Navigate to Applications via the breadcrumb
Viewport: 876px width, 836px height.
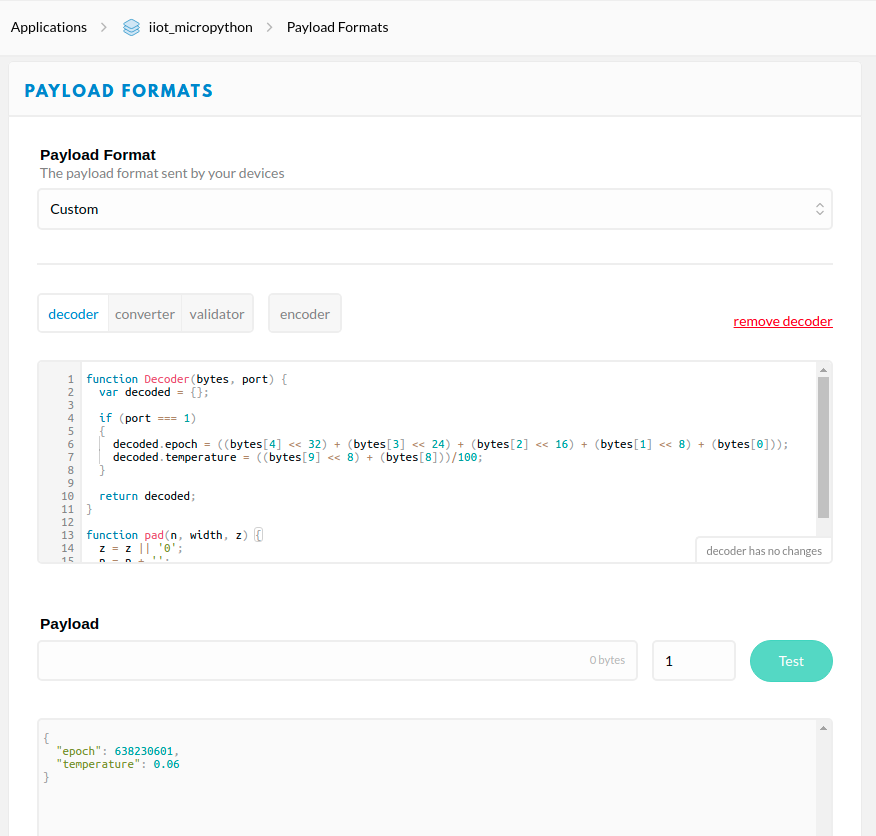pos(48,27)
